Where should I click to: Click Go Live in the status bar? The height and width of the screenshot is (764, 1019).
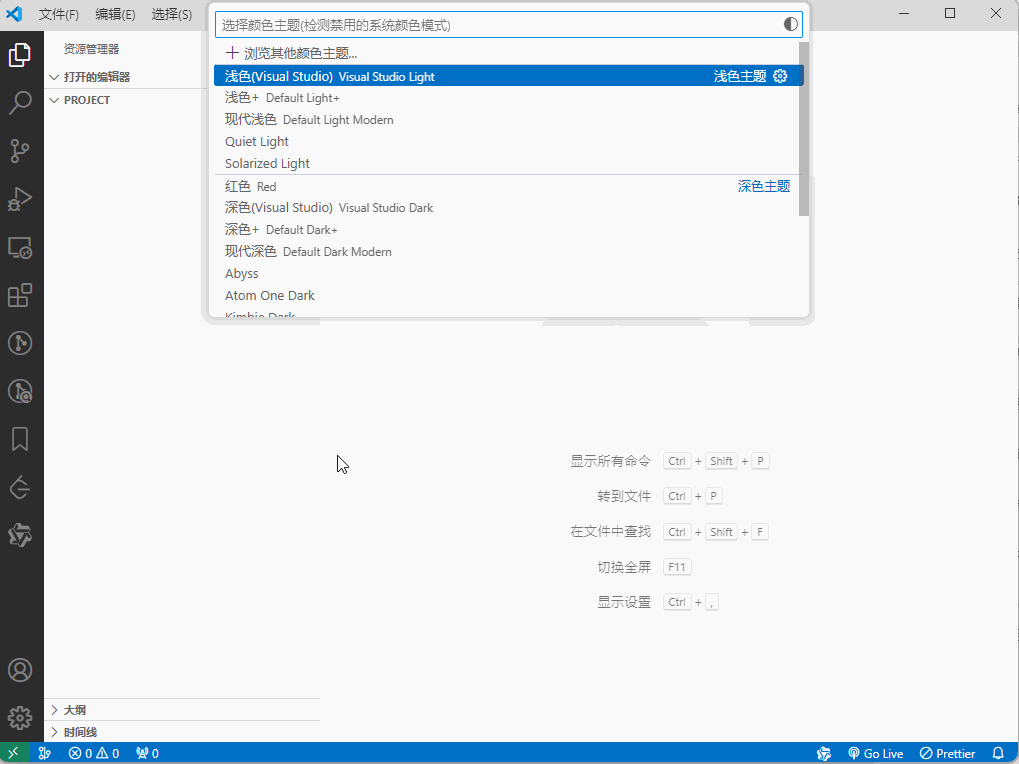(x=875, y=753)
